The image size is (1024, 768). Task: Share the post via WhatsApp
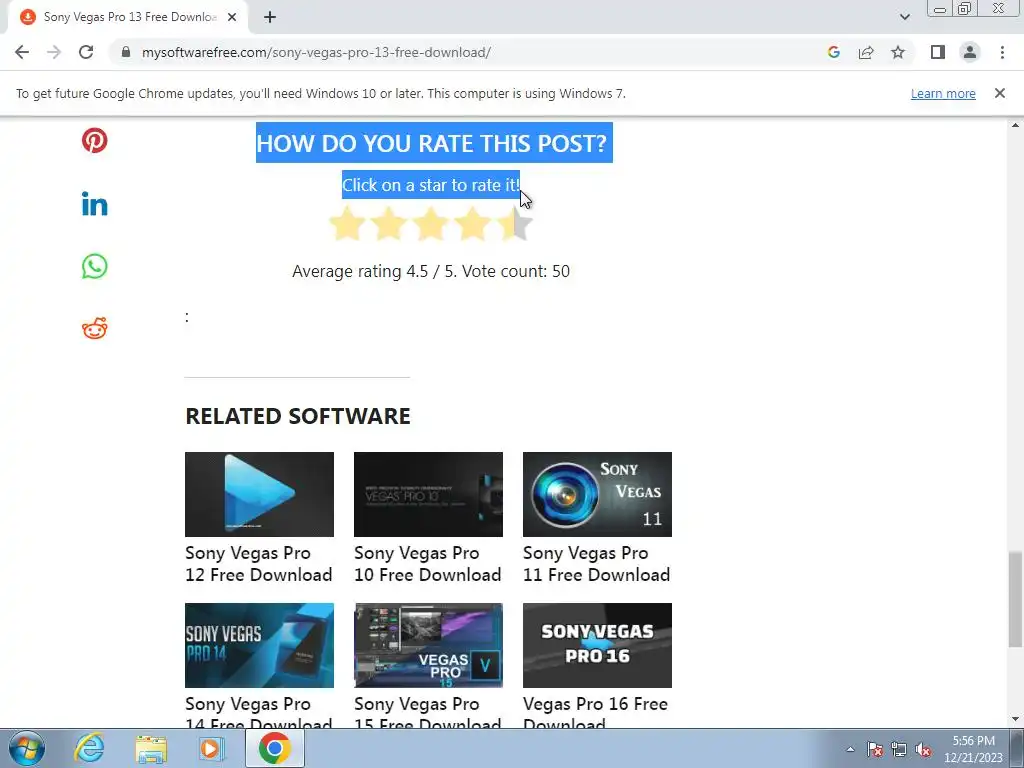(95, 266)
